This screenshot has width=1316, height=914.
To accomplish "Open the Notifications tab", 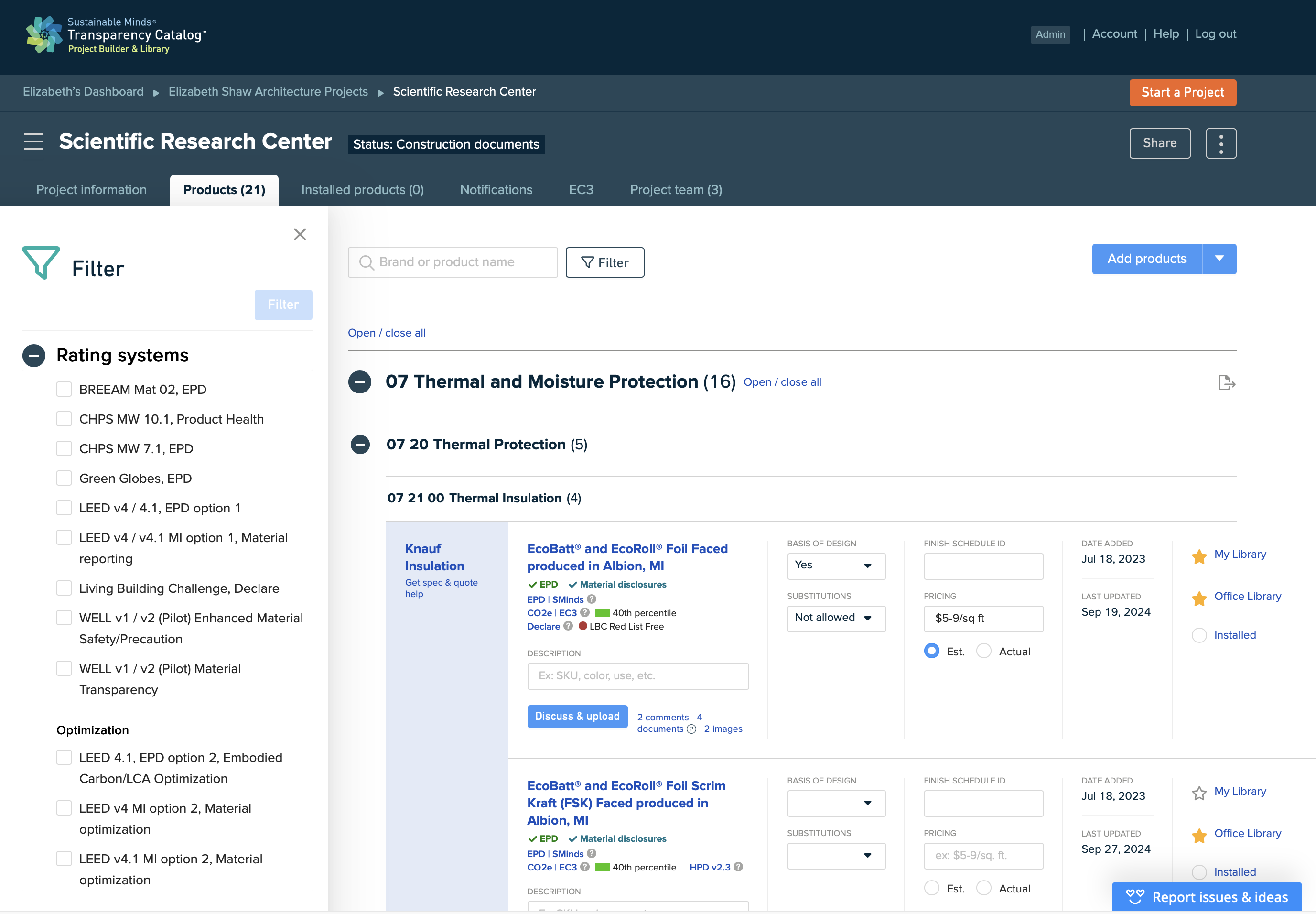I will pos(496,190).
